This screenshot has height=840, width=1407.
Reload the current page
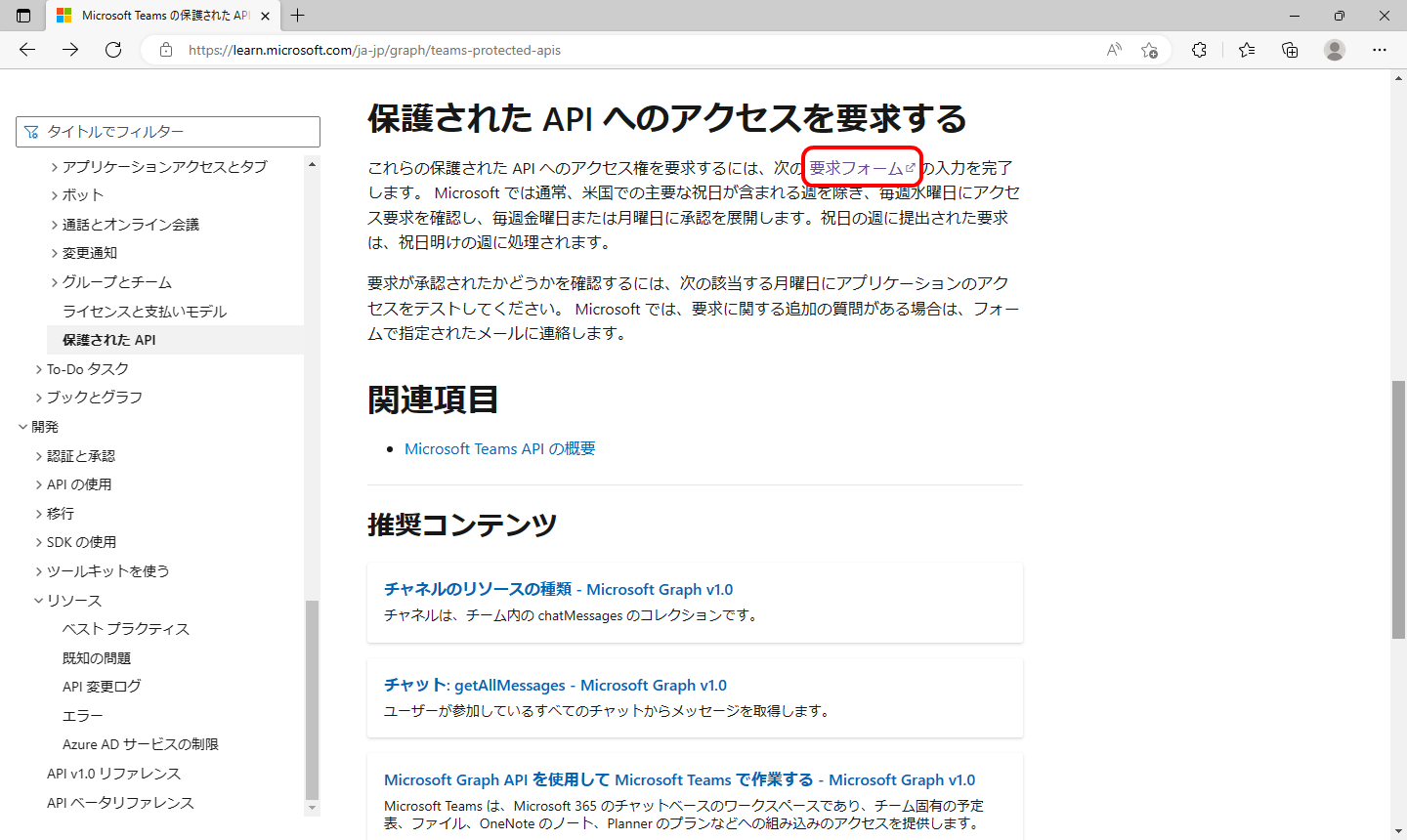113,50
